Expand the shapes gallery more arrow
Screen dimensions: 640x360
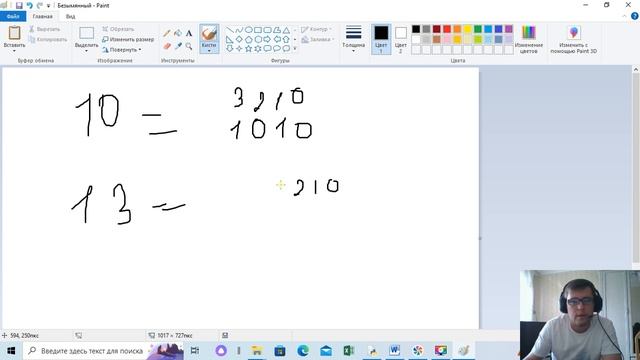pos(295,49)
